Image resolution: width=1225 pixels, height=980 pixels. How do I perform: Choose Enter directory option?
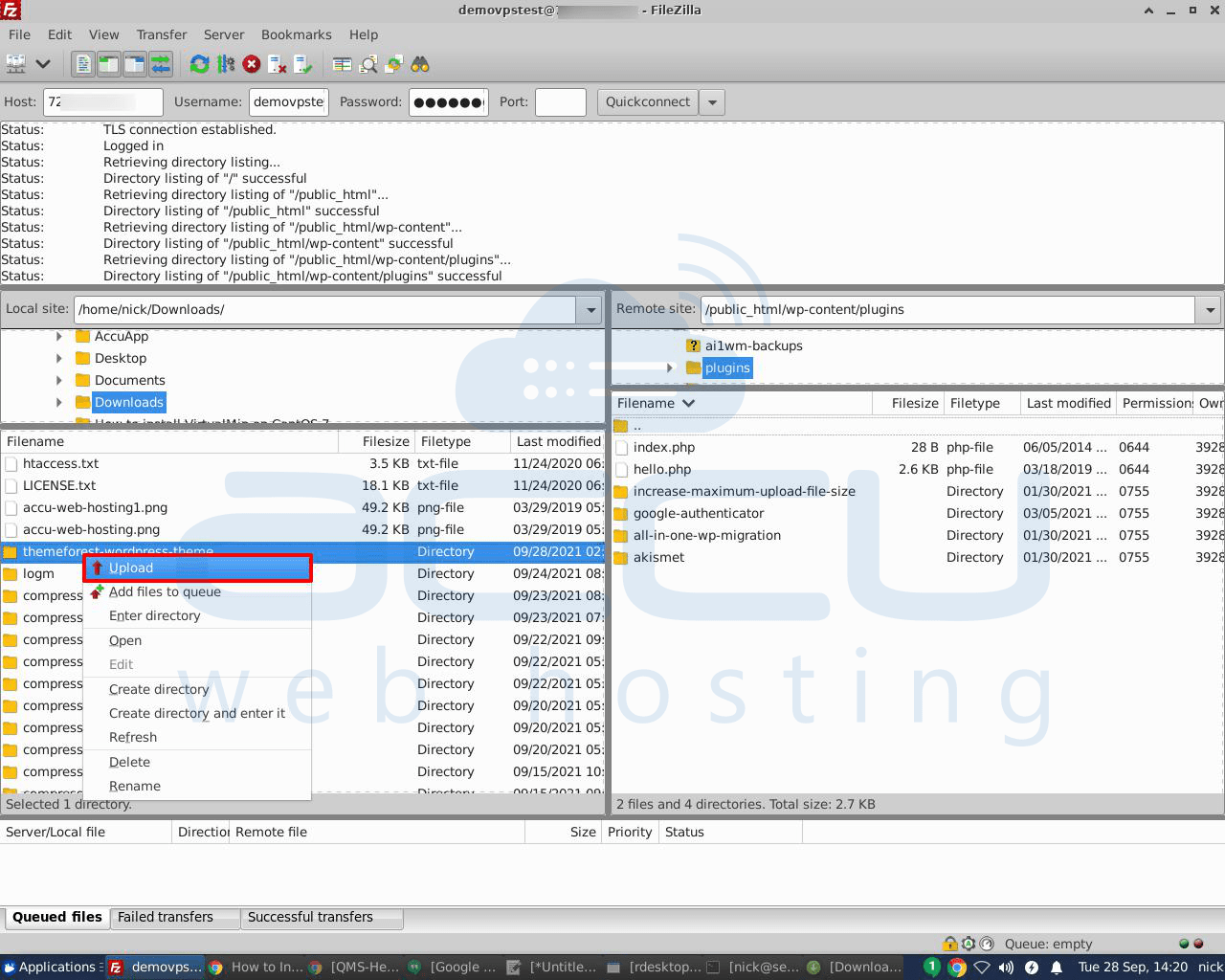[197, 615]
